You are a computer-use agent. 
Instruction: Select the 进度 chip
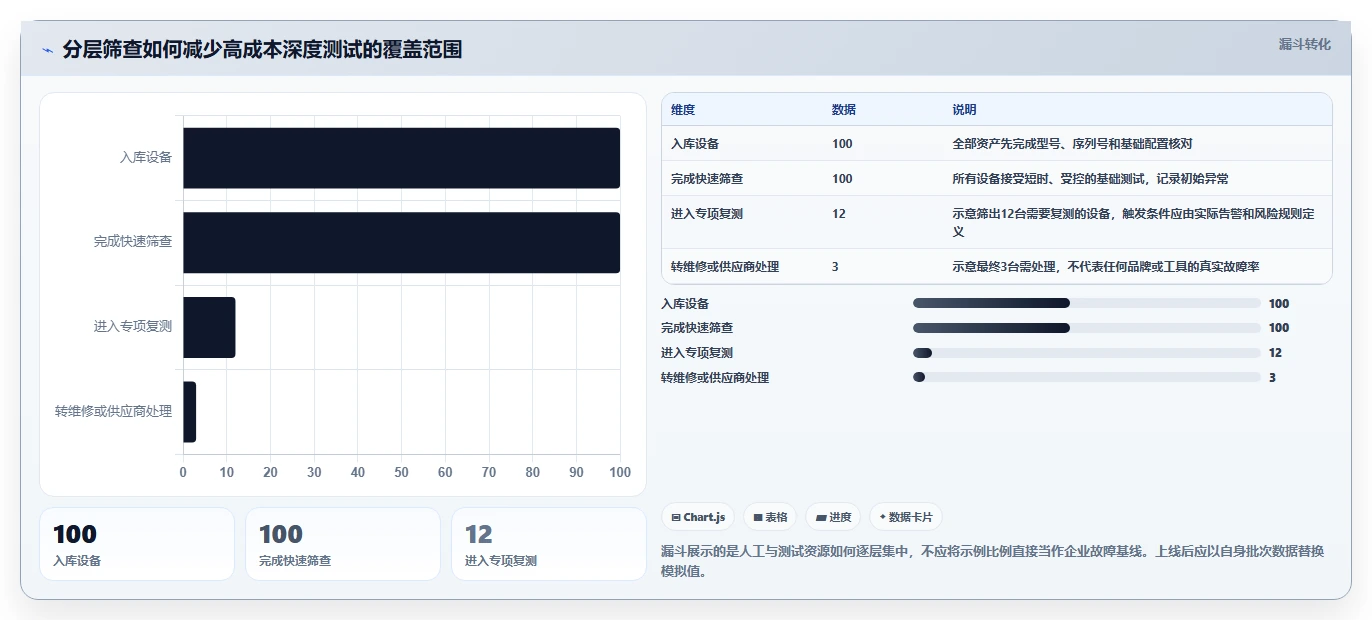coord(833,517)
